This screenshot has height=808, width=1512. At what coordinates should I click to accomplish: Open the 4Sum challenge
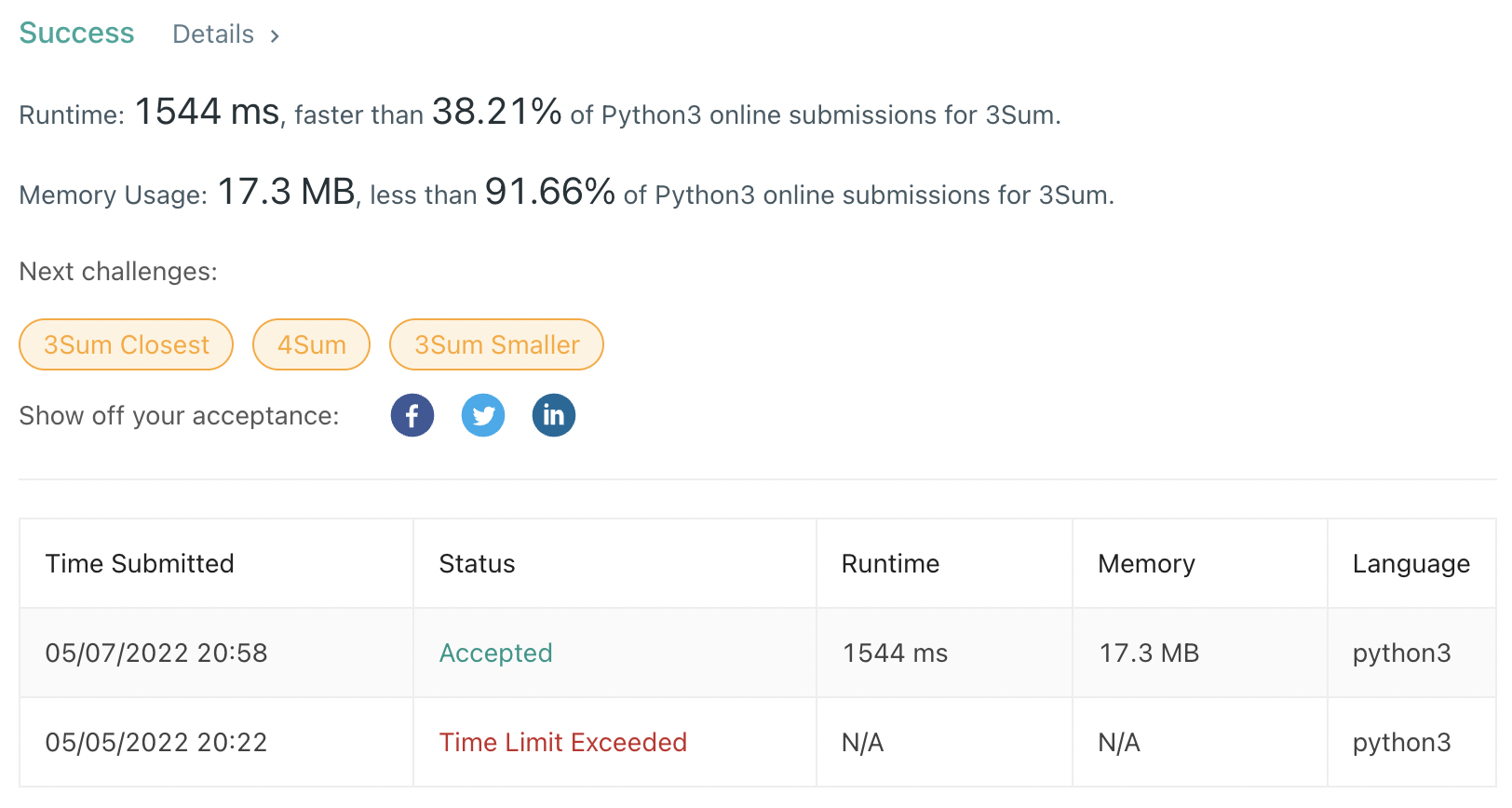pyautogui.click(x=312, y=344)
